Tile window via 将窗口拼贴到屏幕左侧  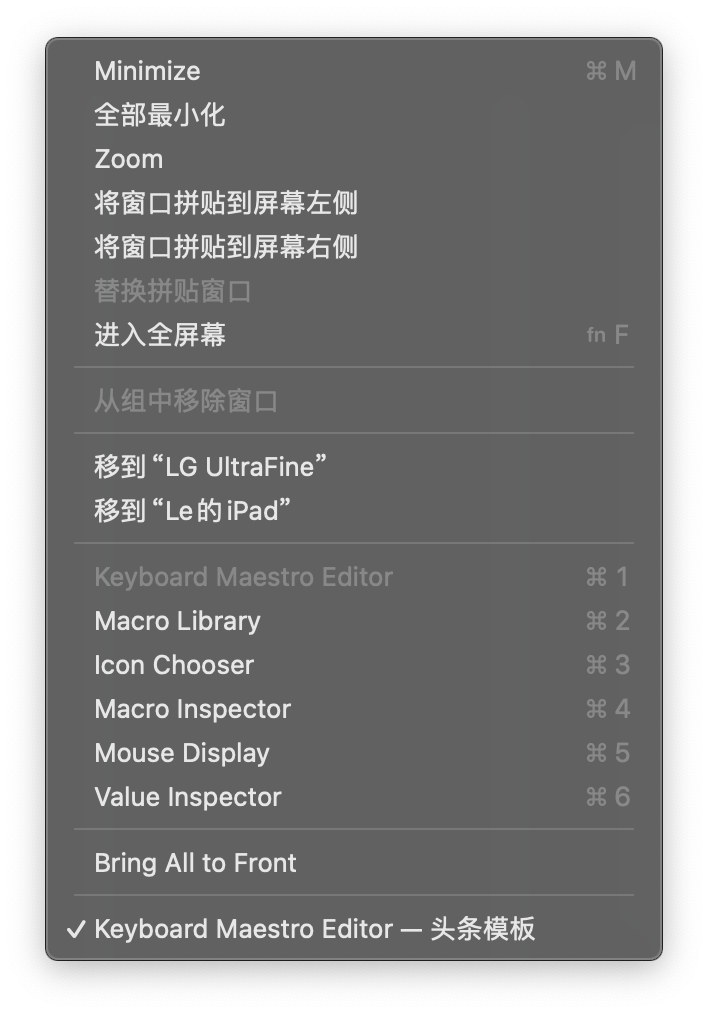coord(226,203)
